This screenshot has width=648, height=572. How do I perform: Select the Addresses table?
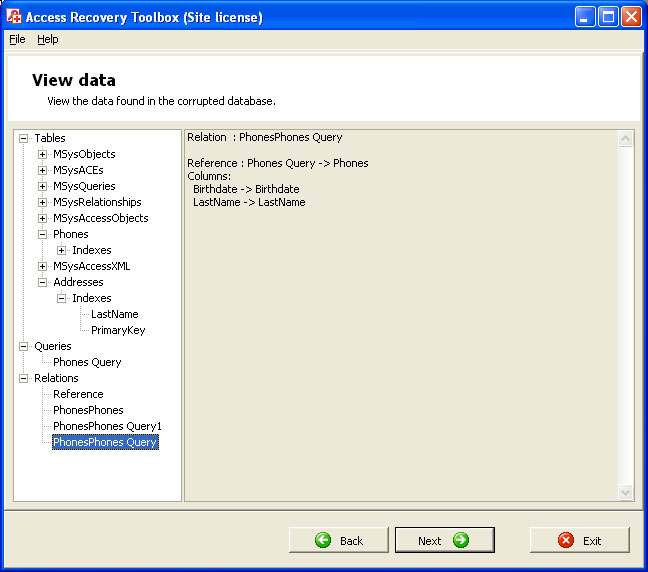point(78,282)
